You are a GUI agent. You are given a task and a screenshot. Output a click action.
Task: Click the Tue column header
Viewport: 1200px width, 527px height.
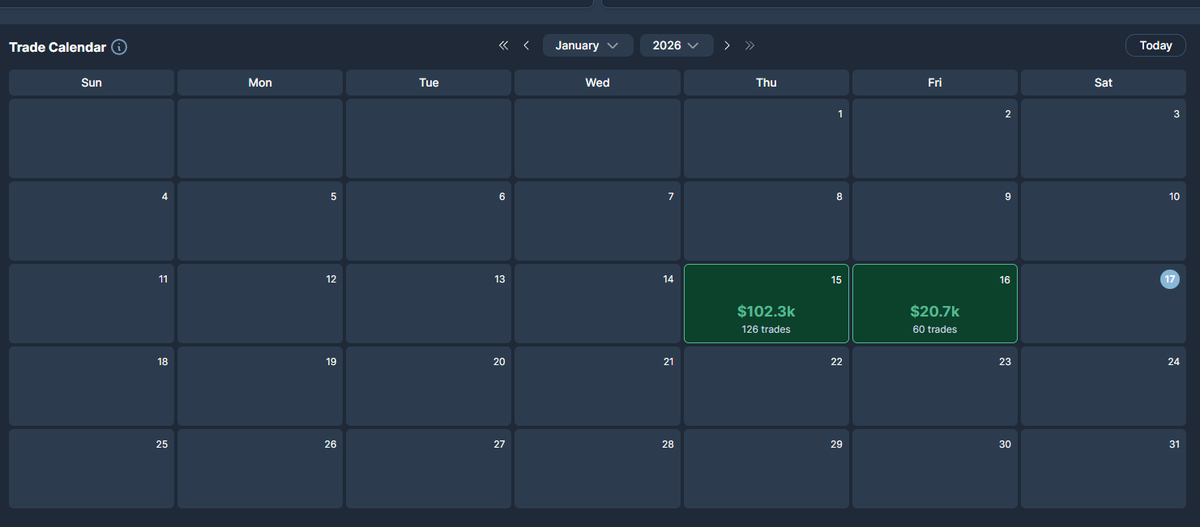click(429, 83)
